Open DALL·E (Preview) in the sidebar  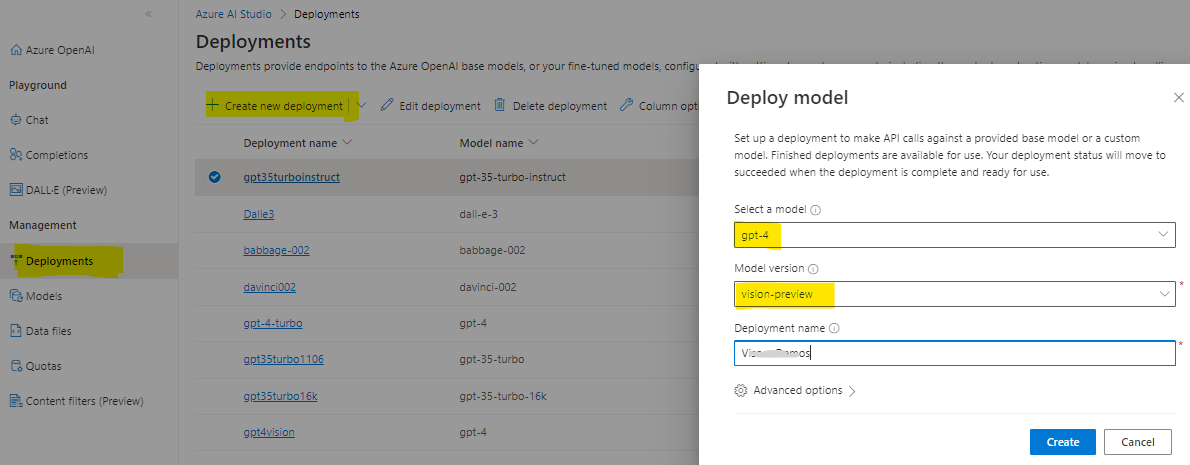[x=66, y=190]
